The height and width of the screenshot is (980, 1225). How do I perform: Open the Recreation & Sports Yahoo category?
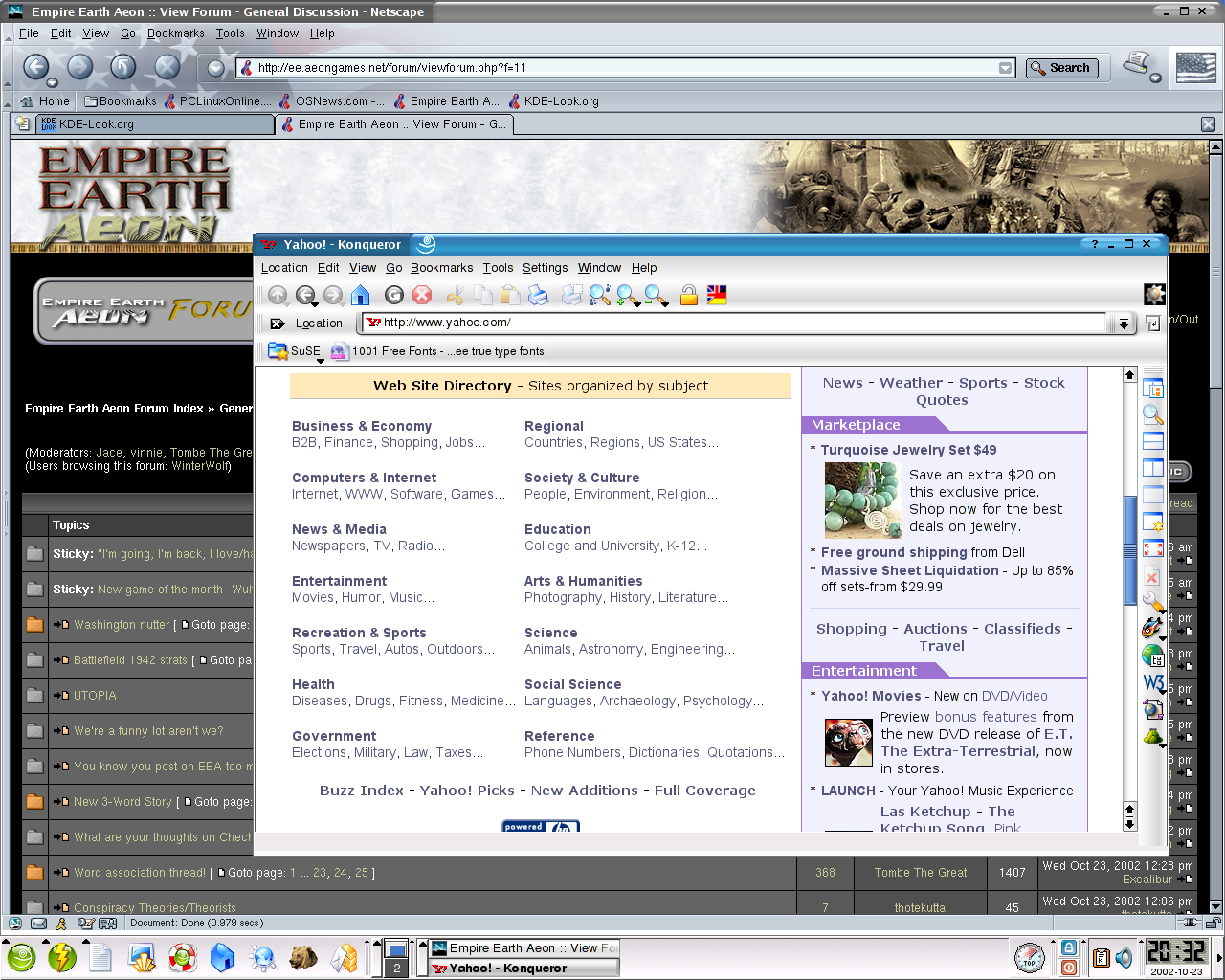[x=359, y=633]
